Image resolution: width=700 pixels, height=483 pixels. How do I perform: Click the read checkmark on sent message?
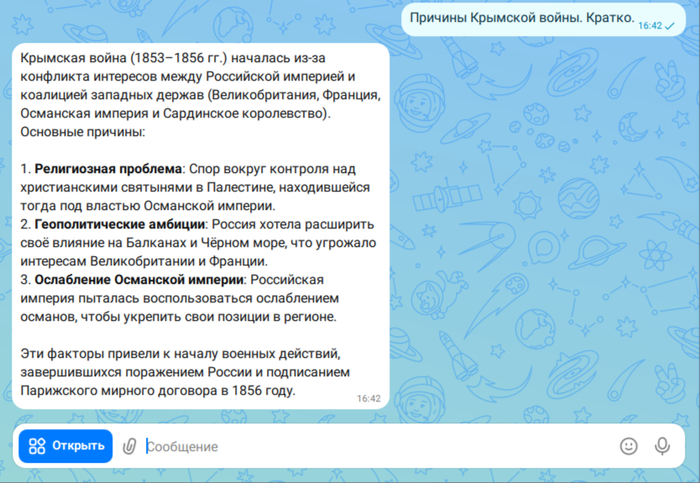670,24
